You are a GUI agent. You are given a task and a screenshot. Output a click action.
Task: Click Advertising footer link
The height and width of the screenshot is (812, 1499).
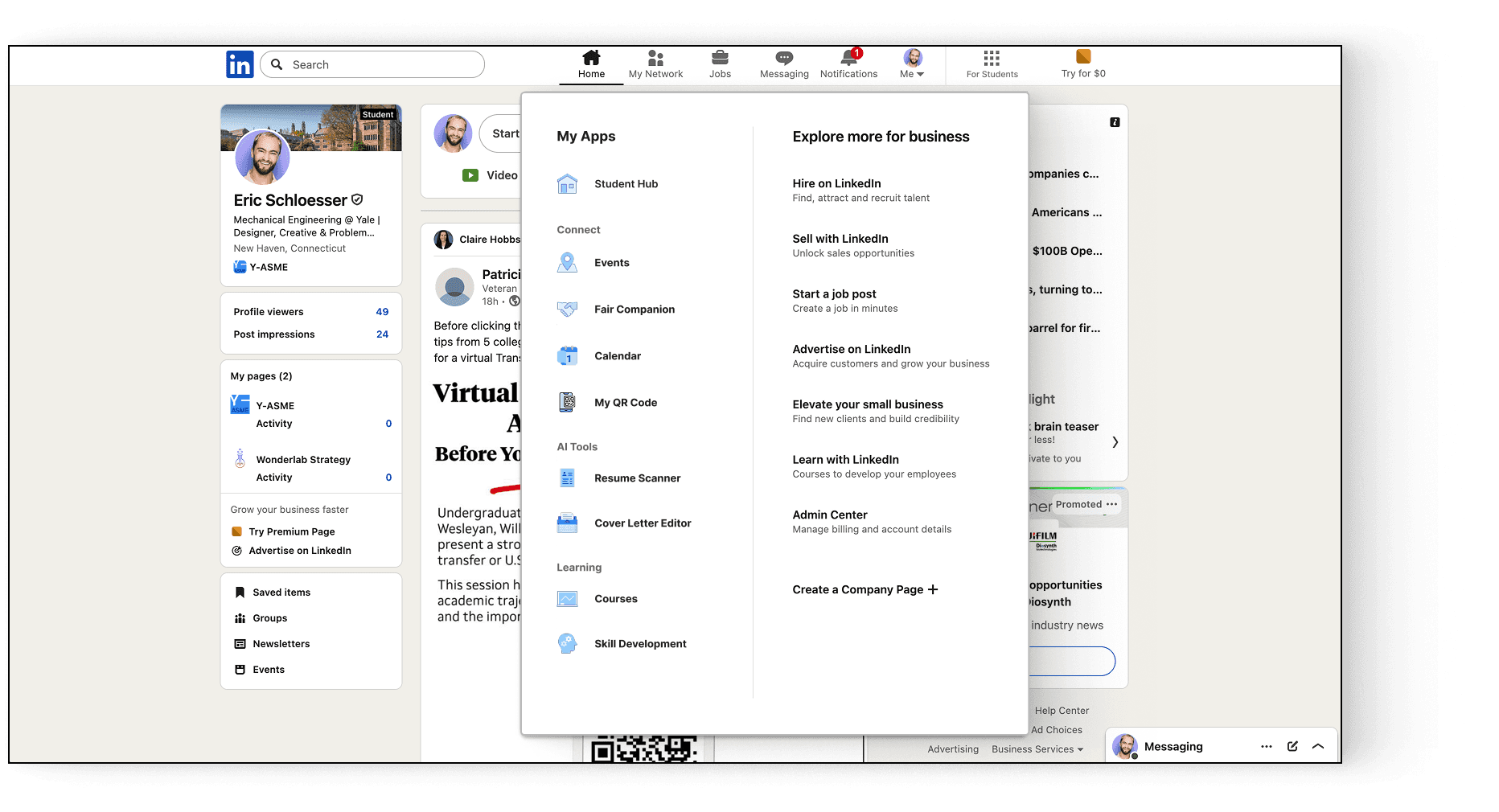(953, 749)
